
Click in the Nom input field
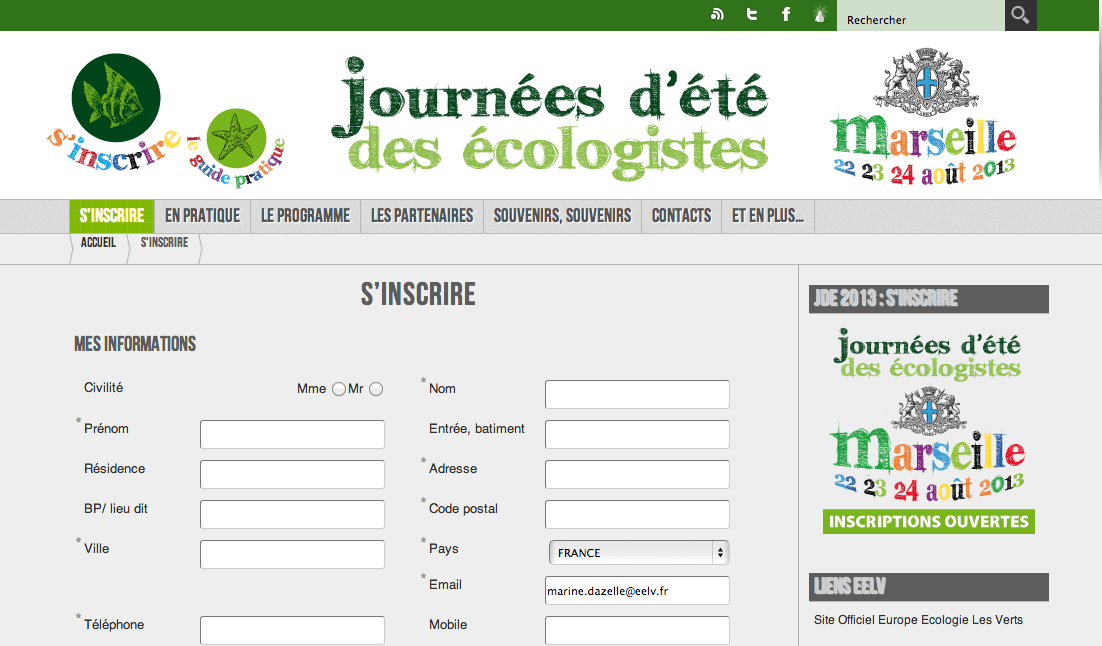[637, 394]
